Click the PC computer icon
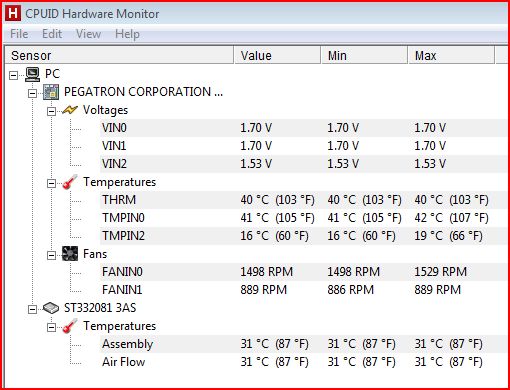Screen dimensions: 510x390 (x=32, y=74)
